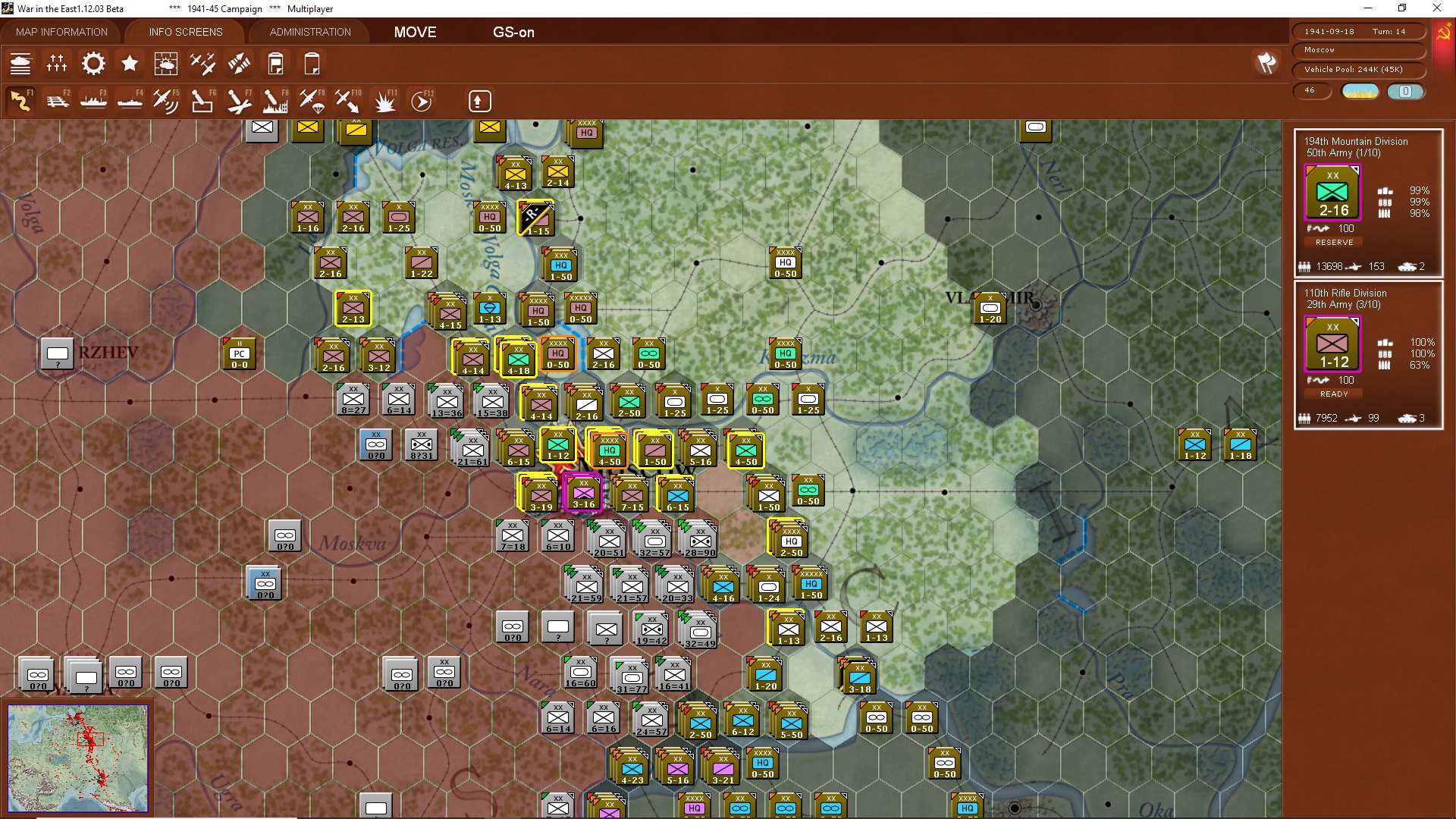Select the German 28=90 unit stack
The width and height of the screenshot is (1456, 819).
(700, 540)
